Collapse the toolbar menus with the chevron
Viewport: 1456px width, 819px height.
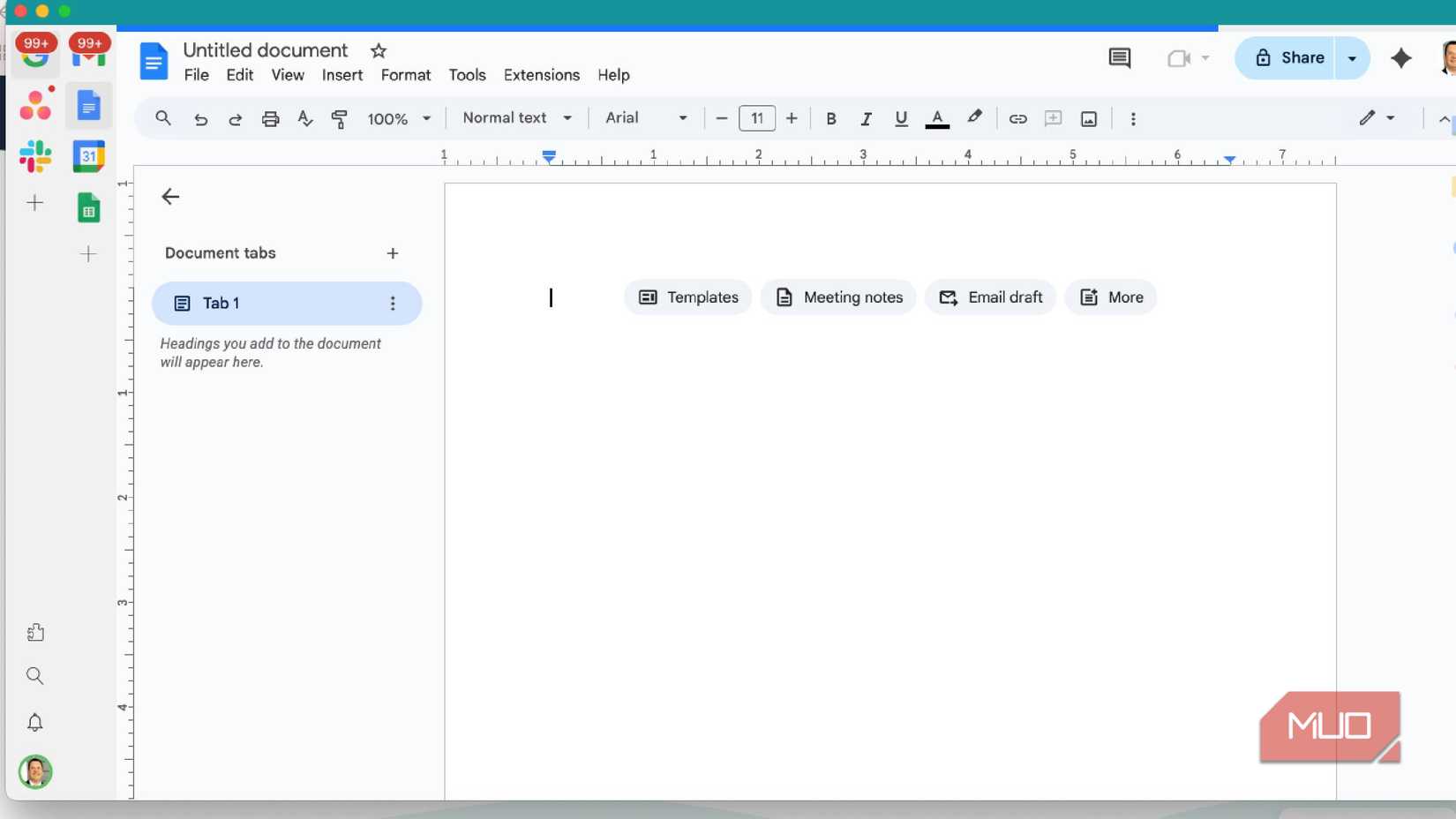(x=1444, y=118)
